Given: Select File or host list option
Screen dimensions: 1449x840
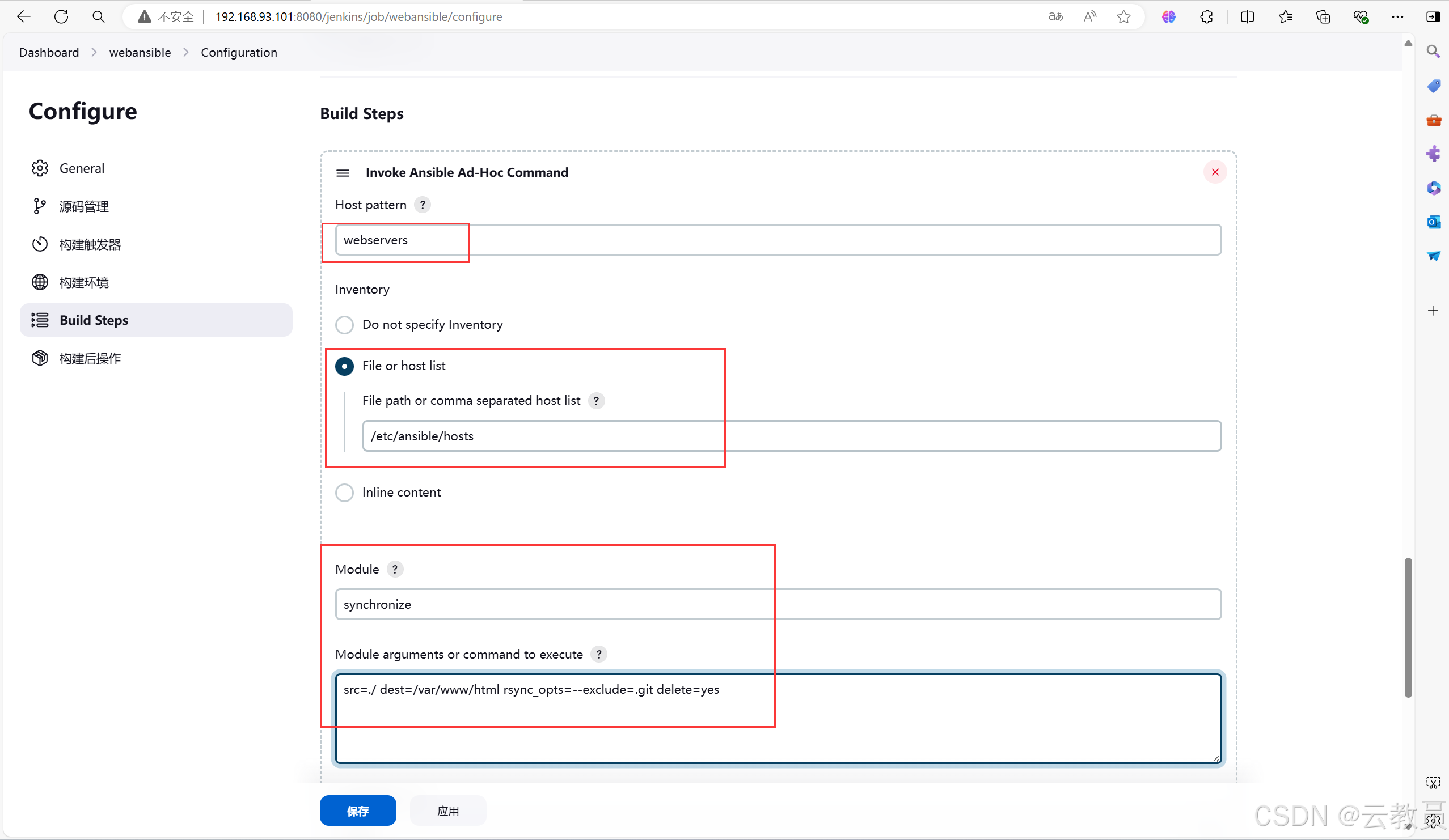Looking at the screenshot, I should pos(344,366).
